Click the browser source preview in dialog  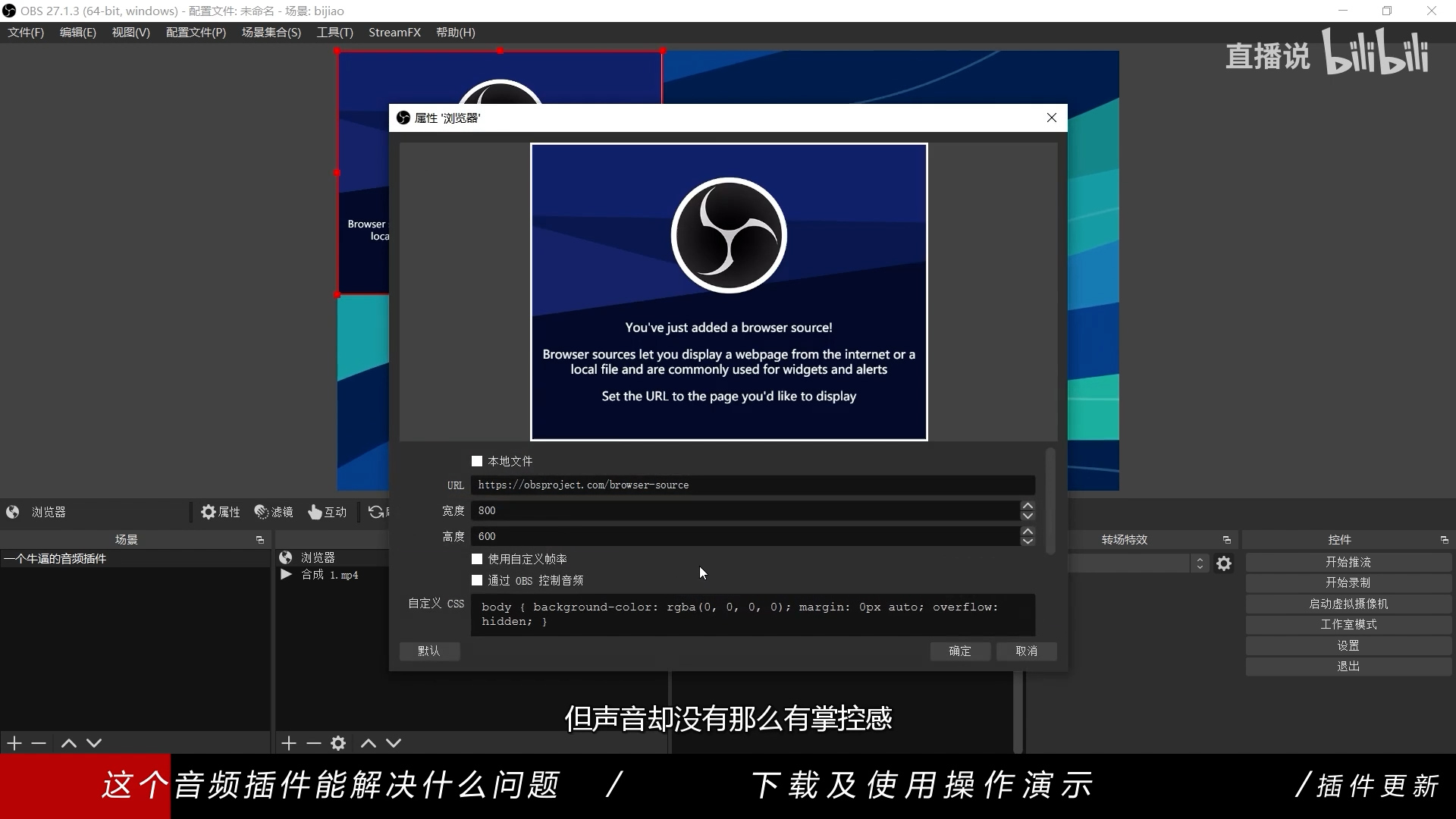pos(729,292)
